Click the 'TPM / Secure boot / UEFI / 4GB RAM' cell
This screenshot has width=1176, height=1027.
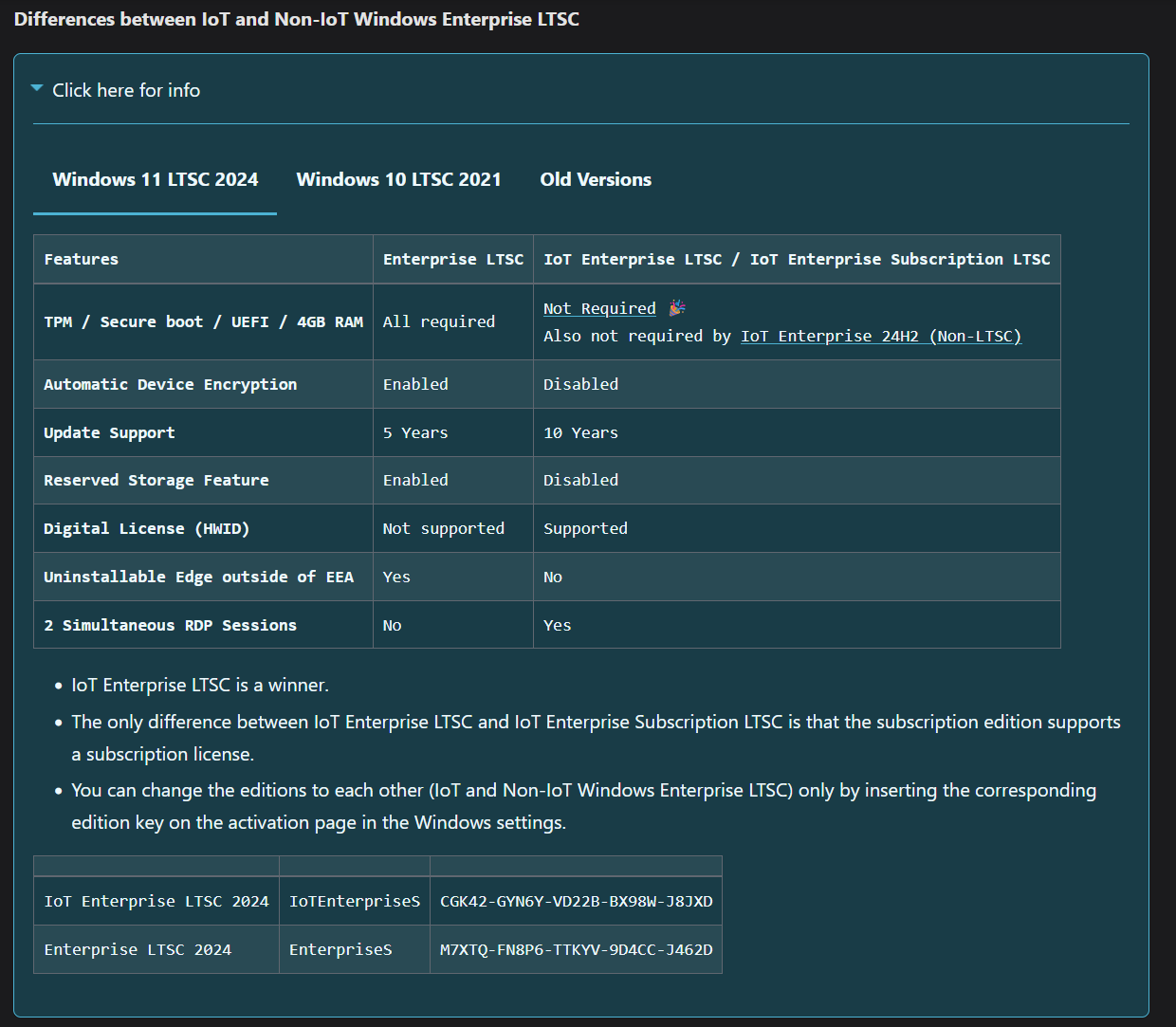[x=204, y=321]
